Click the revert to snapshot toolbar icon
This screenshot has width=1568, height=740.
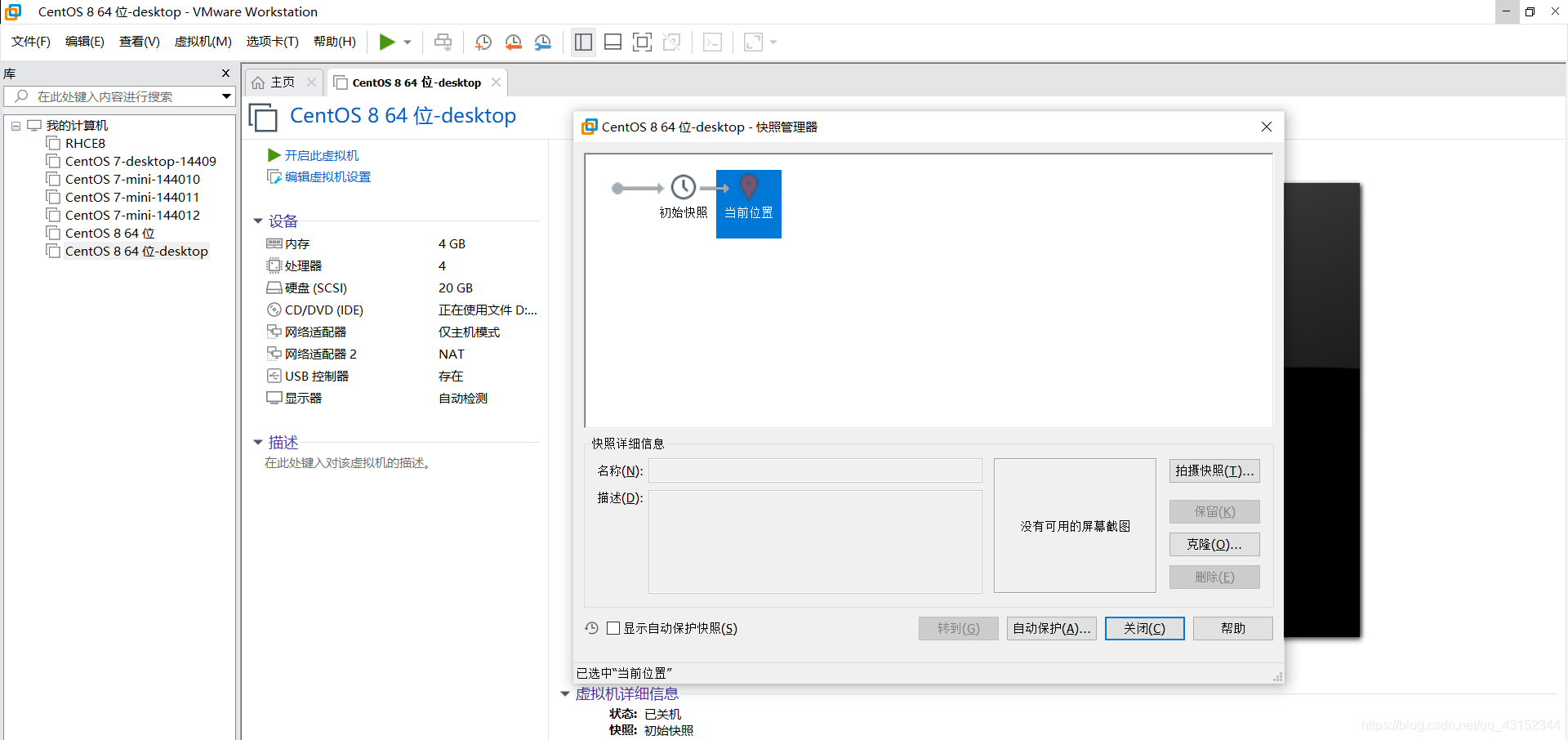pos(514,42)
